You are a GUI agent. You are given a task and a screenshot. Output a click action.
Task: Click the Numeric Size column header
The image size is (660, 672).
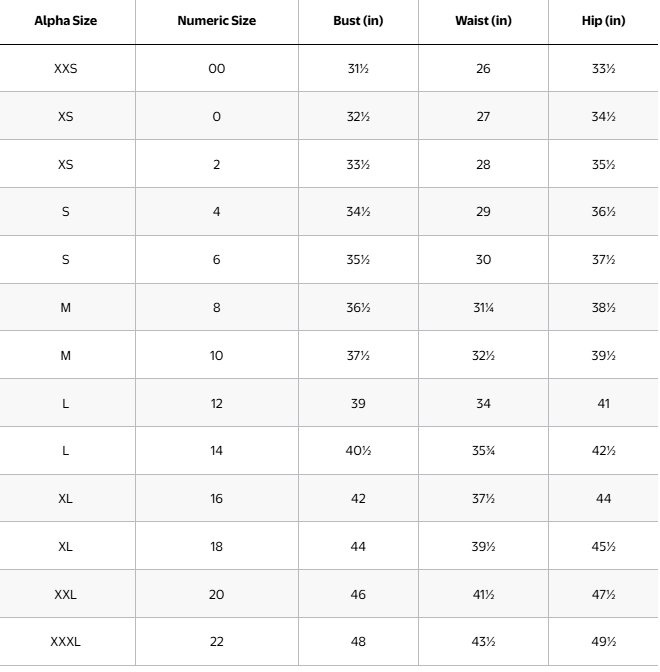click(216, 21)
